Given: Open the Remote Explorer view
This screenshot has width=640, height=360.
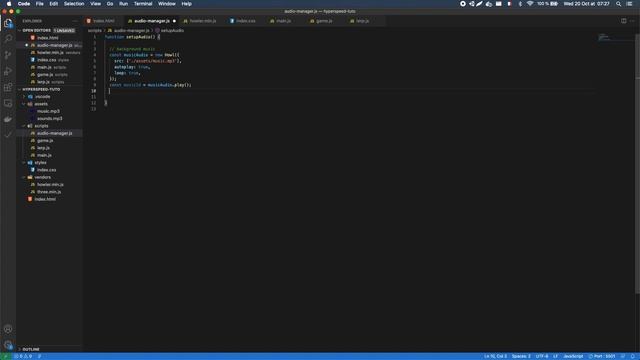Looking at the screenshot, I should [8, 103].
